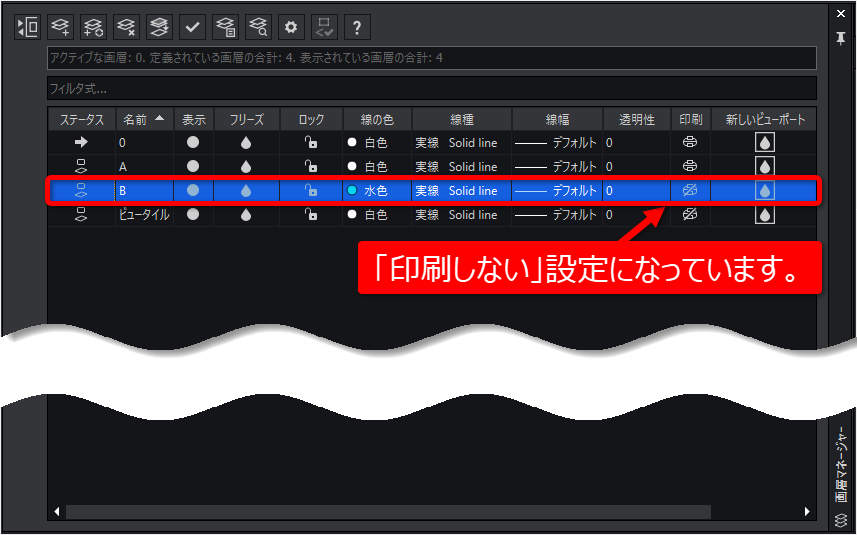Click the 印刷 column header

point(690,119)
